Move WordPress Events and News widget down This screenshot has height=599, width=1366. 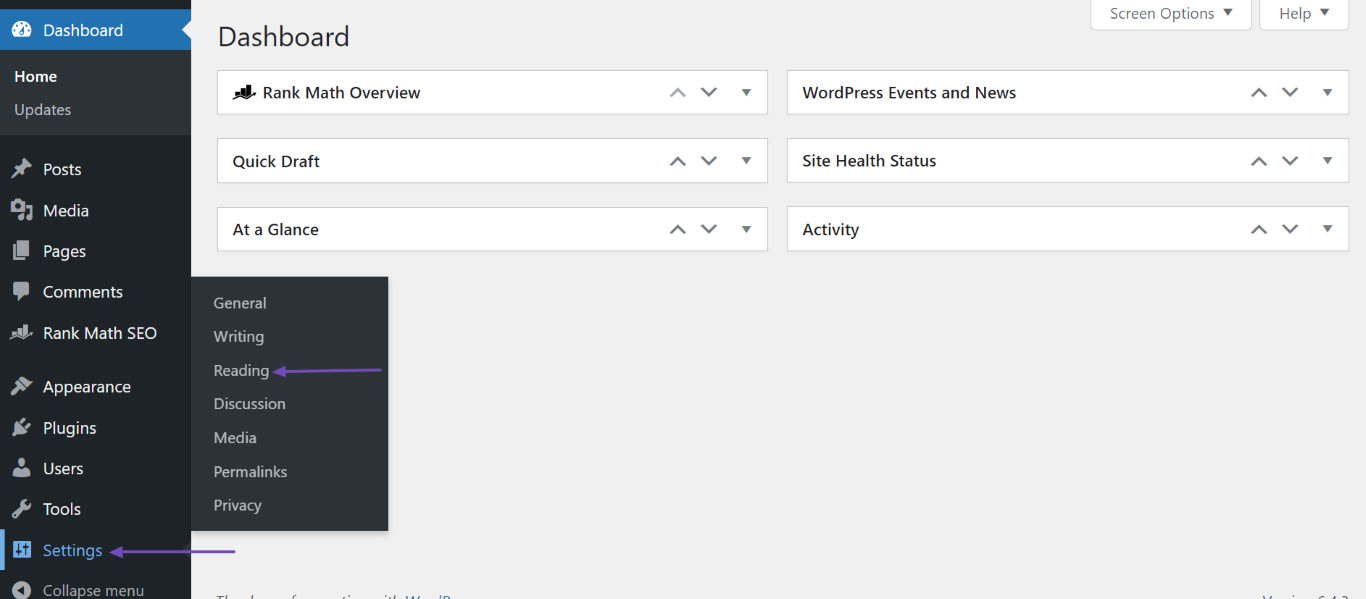coord(1290,92)
